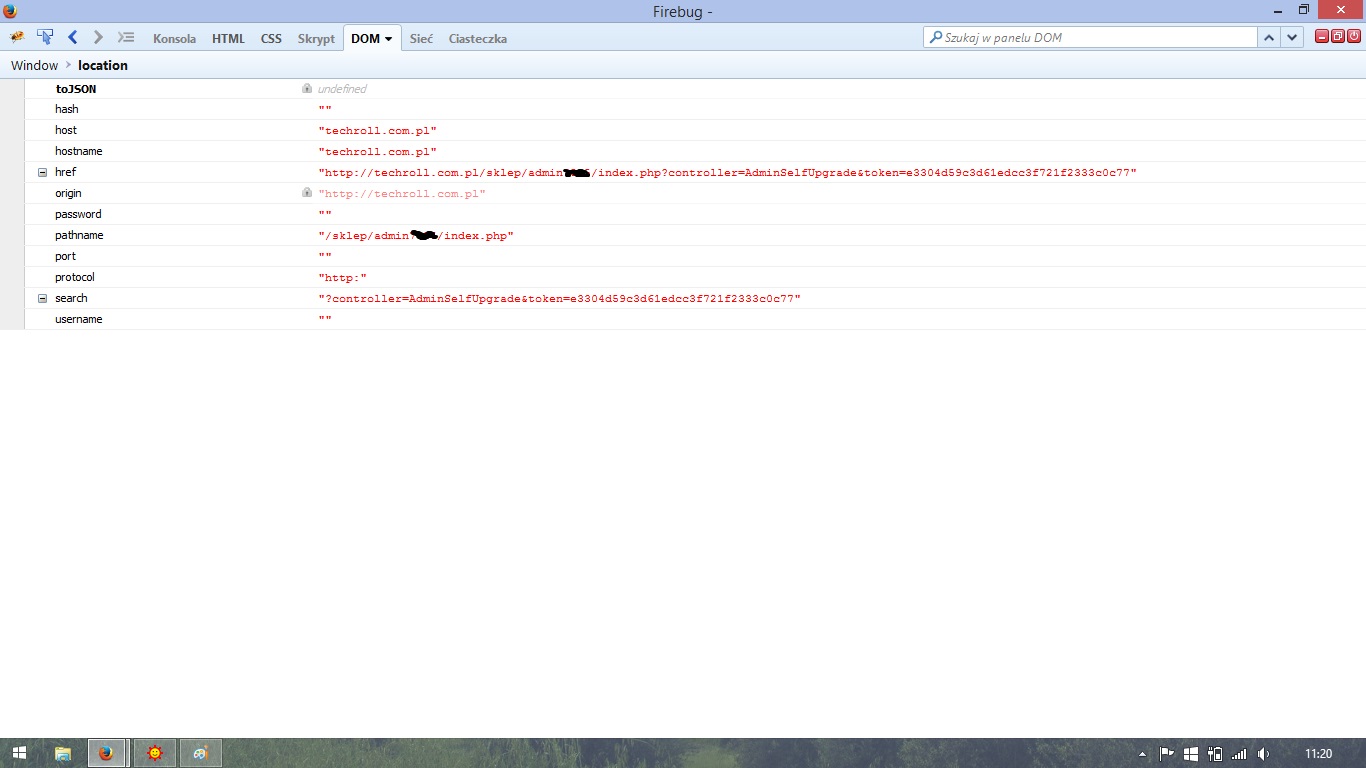This screenshot has height=768, width=1366.
Task: Select the href property name
Action: (65, 172)
